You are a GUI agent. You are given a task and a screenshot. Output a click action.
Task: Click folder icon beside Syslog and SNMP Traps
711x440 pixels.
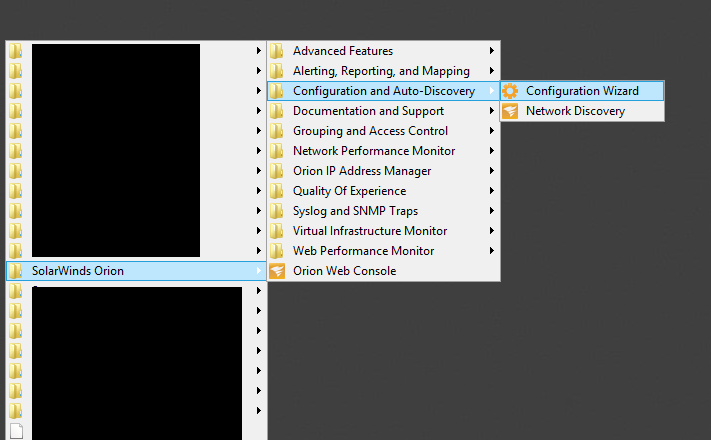click(x=277, y=210)
